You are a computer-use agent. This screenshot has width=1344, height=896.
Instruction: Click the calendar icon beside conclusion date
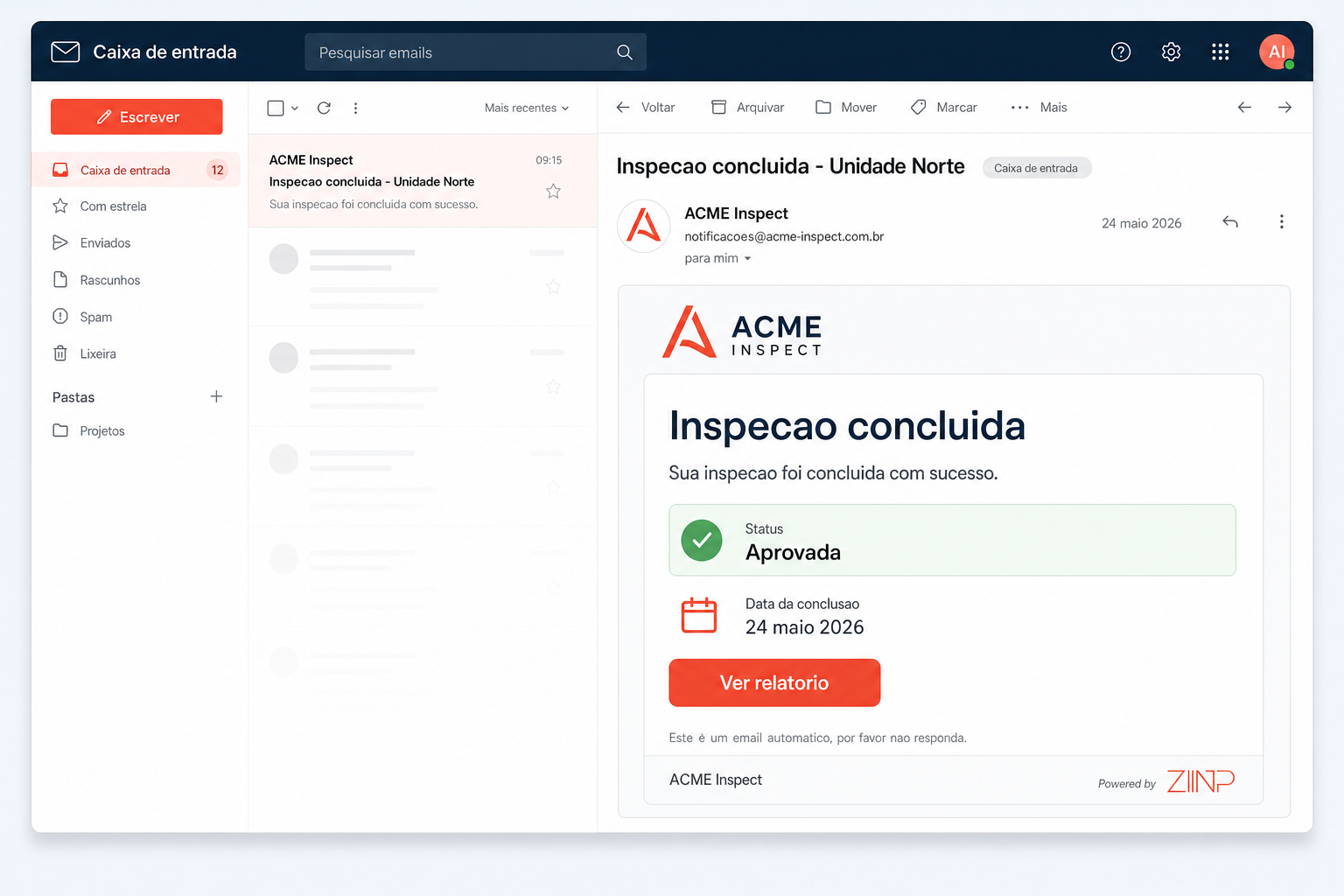698,615
